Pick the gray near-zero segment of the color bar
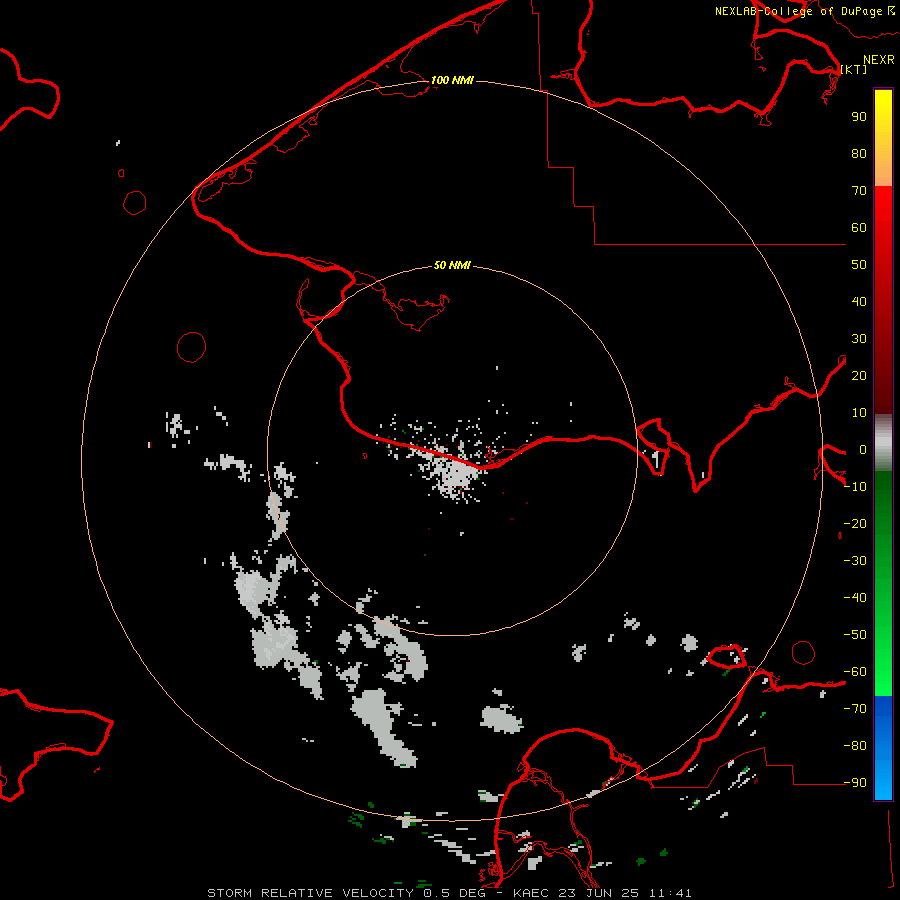This screenshot has width=900, height=900. [883, 443]
